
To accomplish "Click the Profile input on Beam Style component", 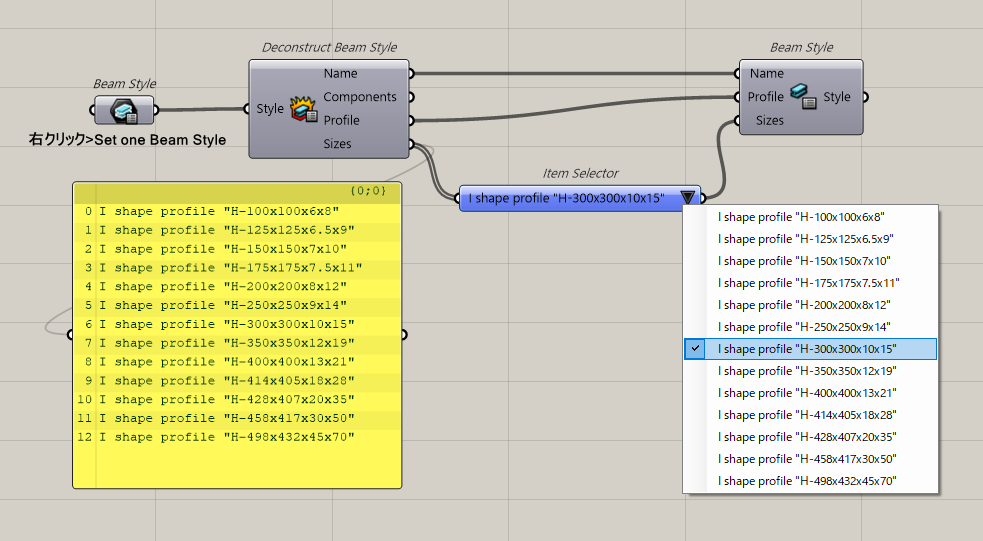I will pos(765,97).
